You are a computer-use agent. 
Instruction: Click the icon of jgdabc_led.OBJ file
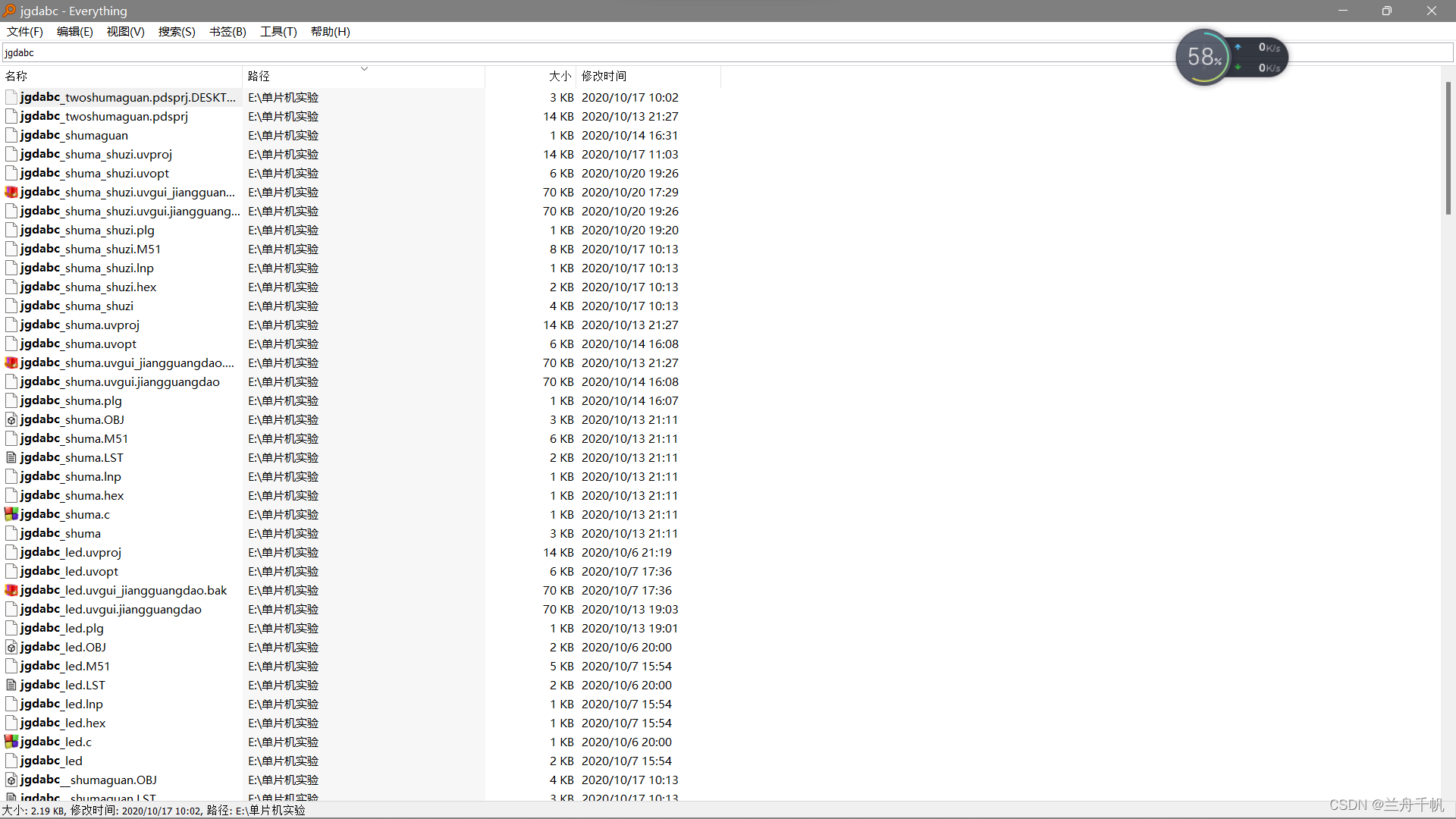[11, 647]
